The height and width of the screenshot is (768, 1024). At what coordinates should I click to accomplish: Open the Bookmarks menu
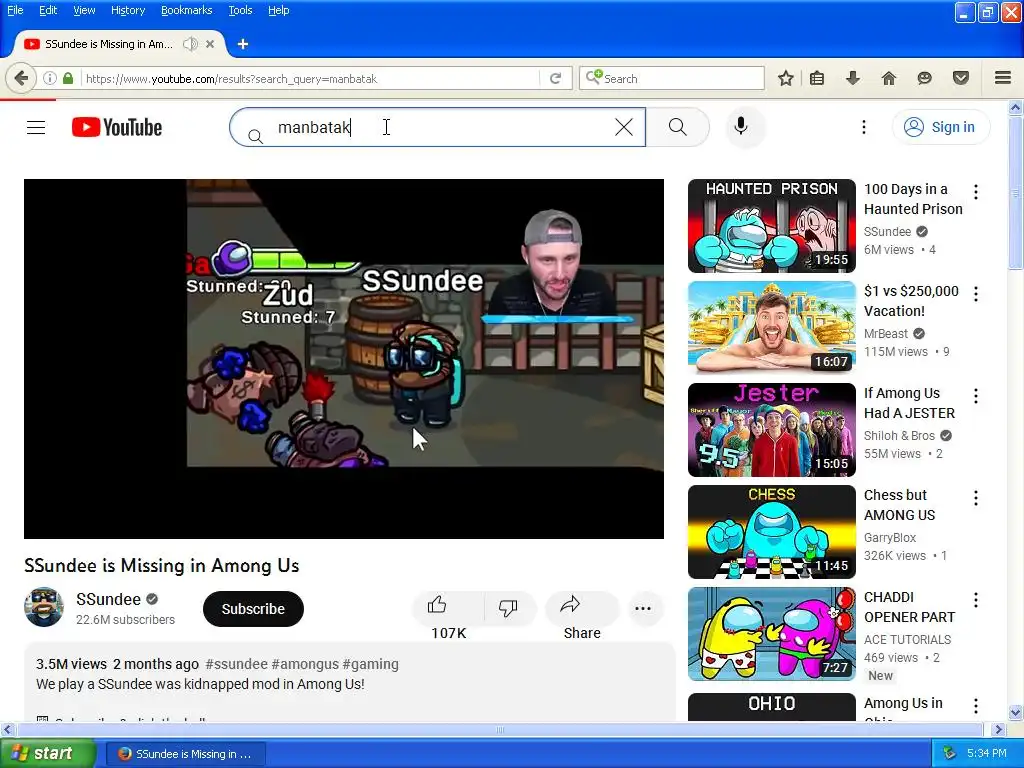coord(186,10)
